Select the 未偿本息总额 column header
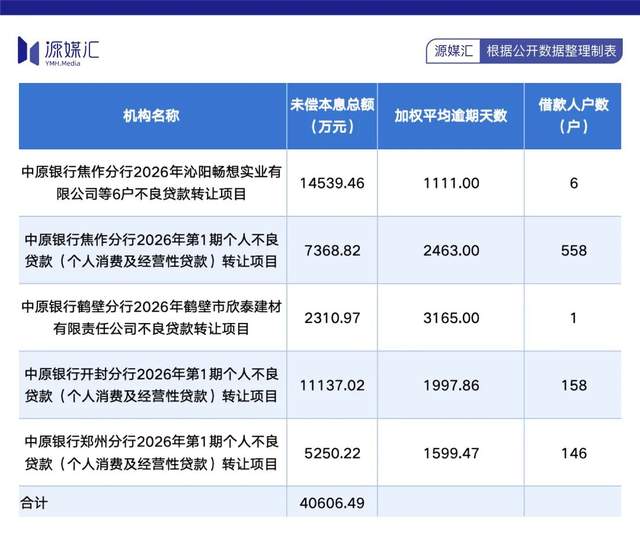The width and height of the screenshot is (640, 537). click(331, 115)
